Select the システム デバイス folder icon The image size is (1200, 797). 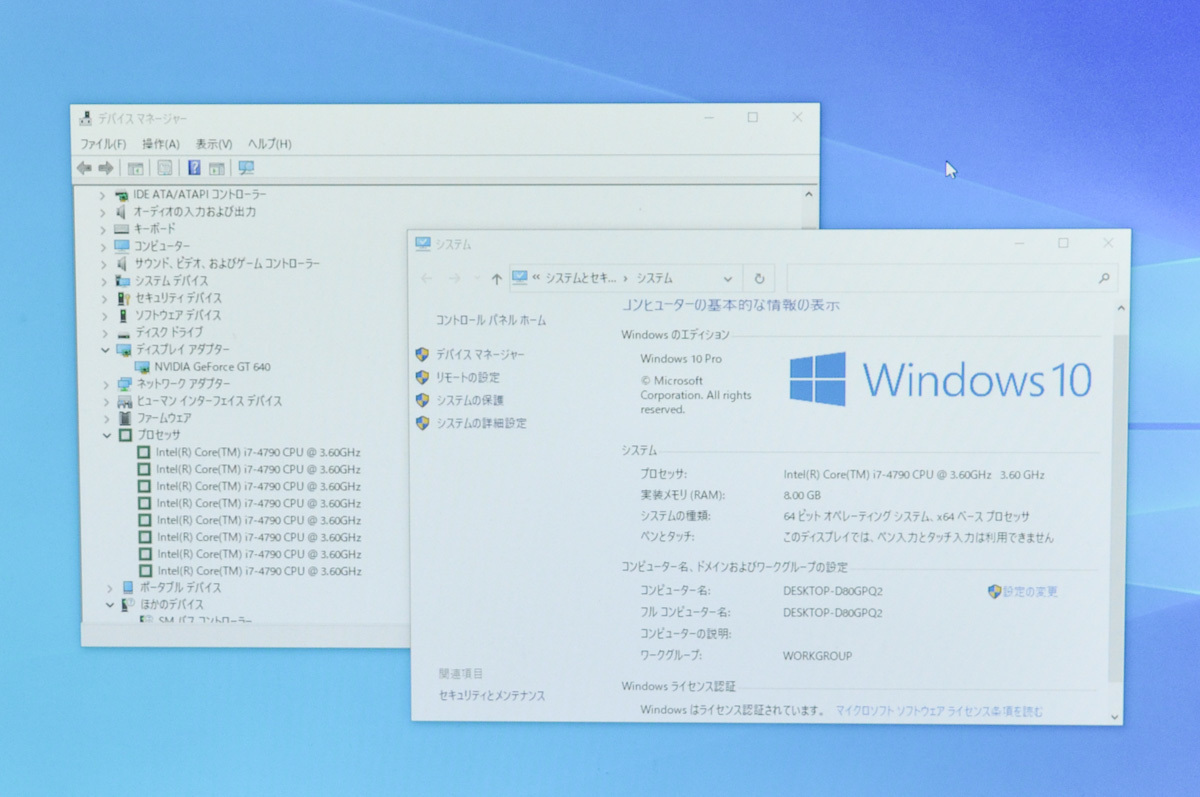[x=123, y=280]
